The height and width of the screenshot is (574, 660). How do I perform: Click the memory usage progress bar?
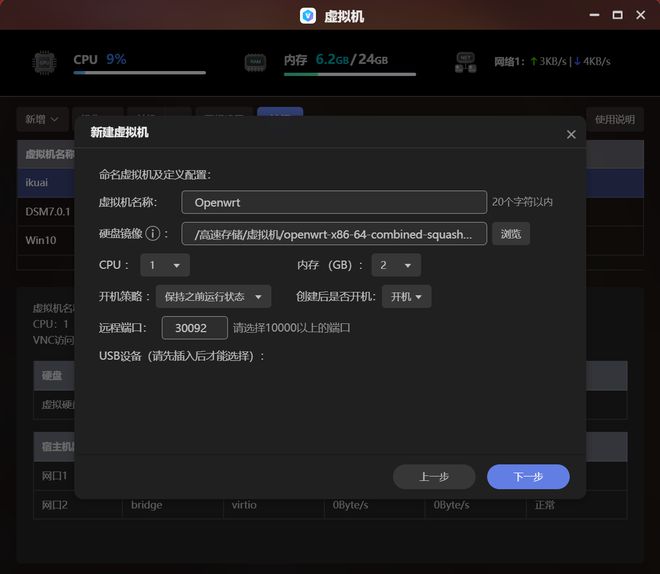350,74
